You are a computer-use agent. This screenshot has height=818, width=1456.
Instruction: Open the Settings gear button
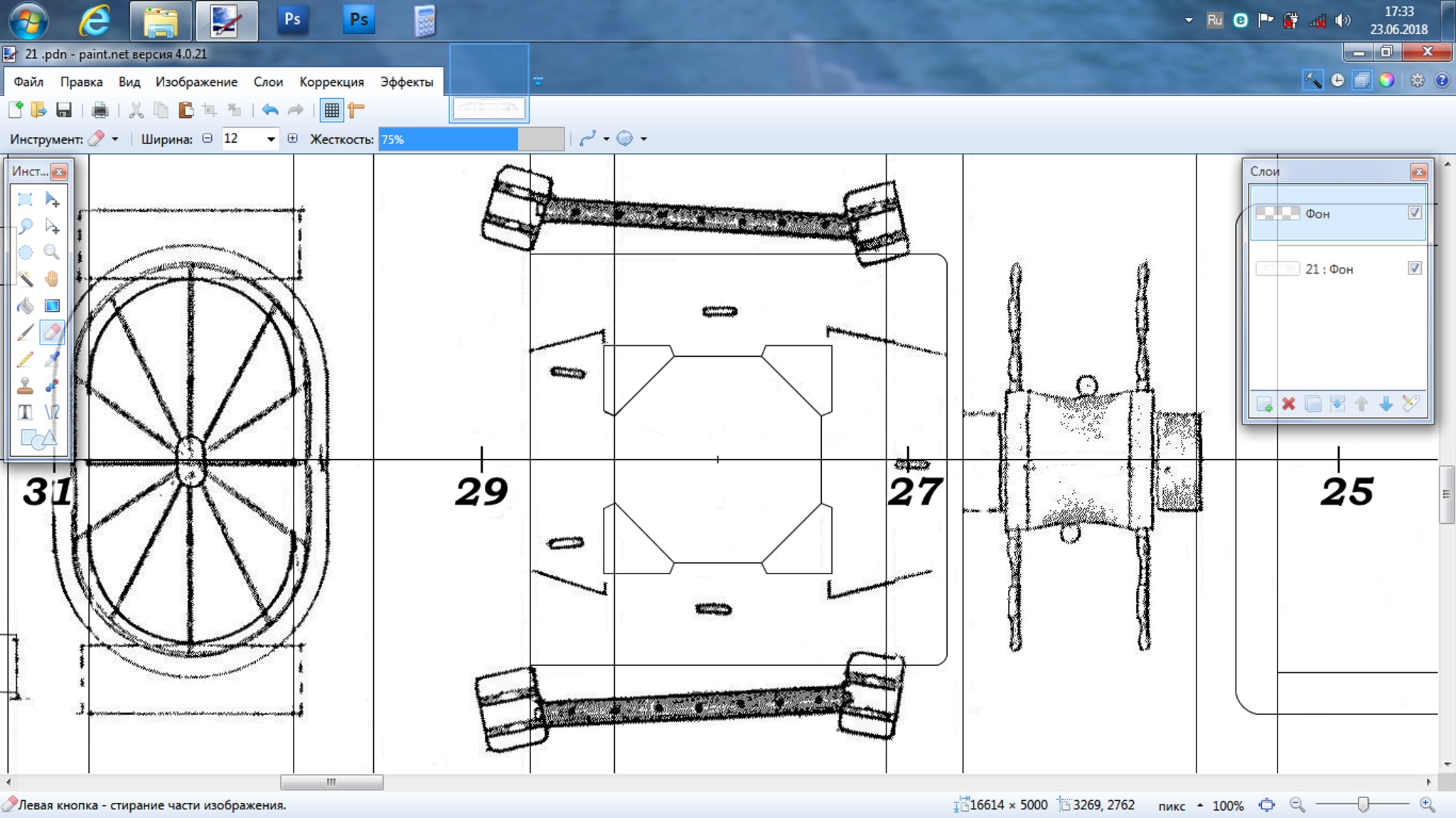pyautogui.click(x=1417, y=80)
